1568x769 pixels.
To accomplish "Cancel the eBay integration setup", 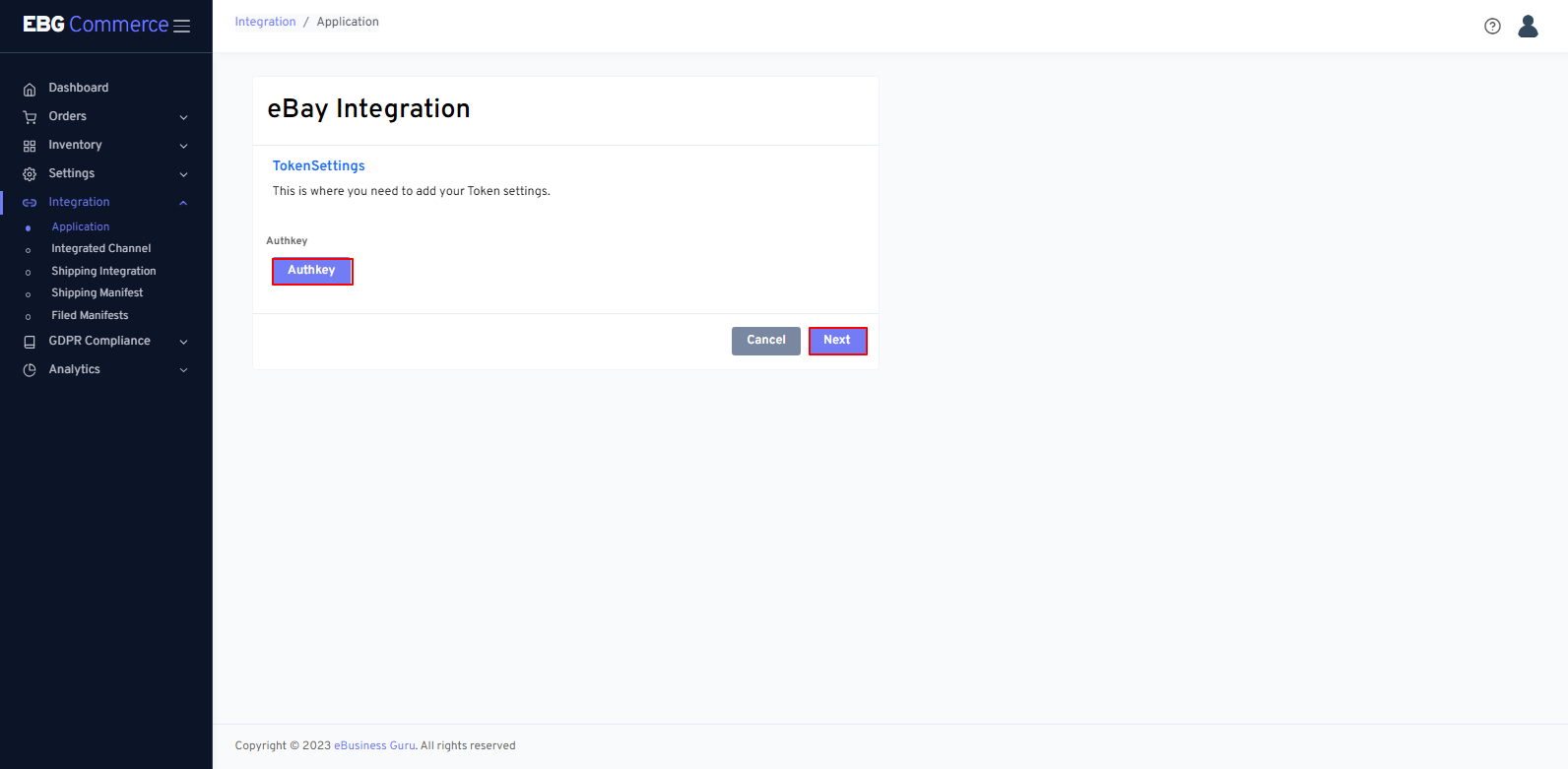I will (765, 341).
